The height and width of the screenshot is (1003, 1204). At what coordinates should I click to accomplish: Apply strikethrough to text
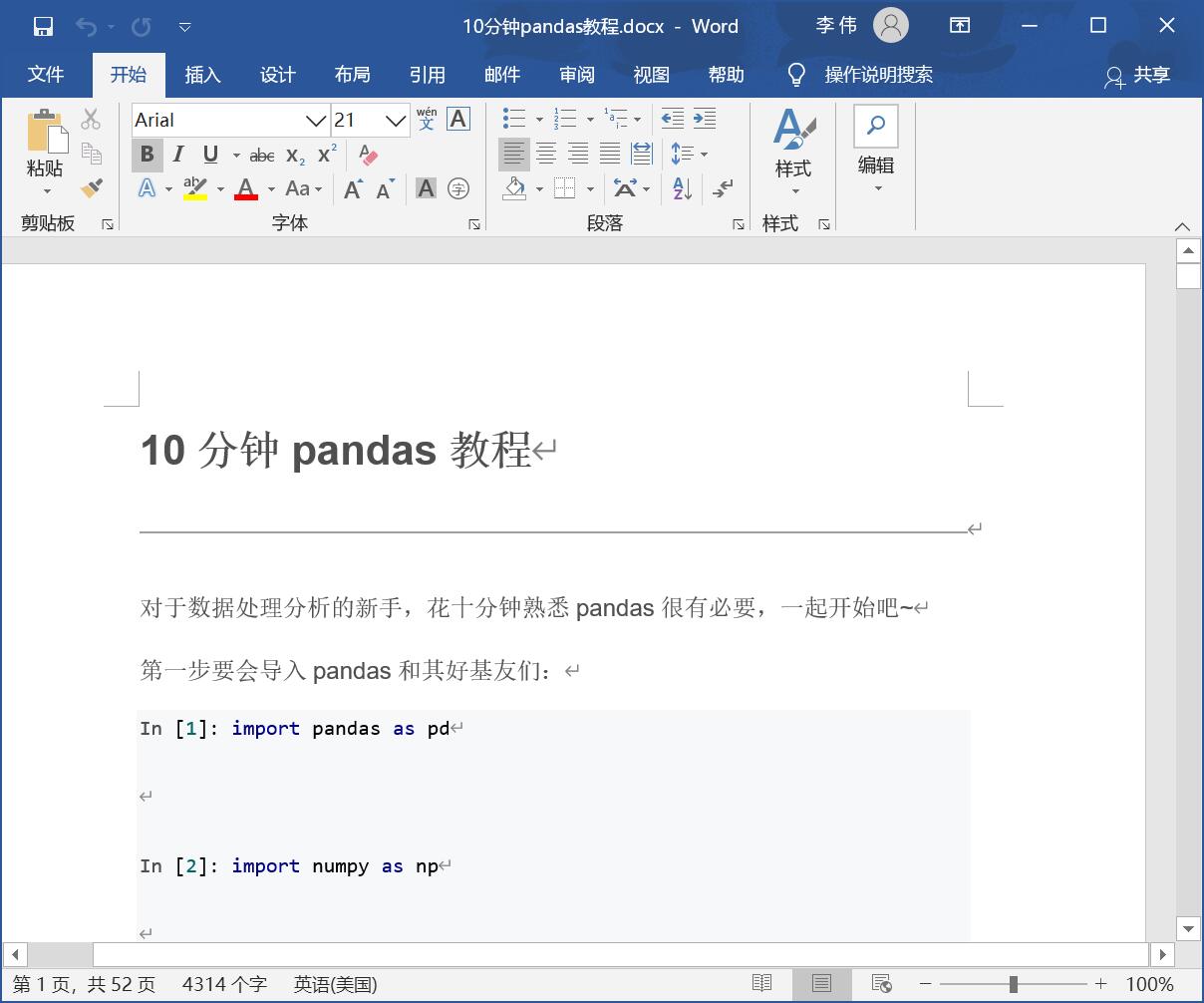pyautogui.click(x=261, y=155)
